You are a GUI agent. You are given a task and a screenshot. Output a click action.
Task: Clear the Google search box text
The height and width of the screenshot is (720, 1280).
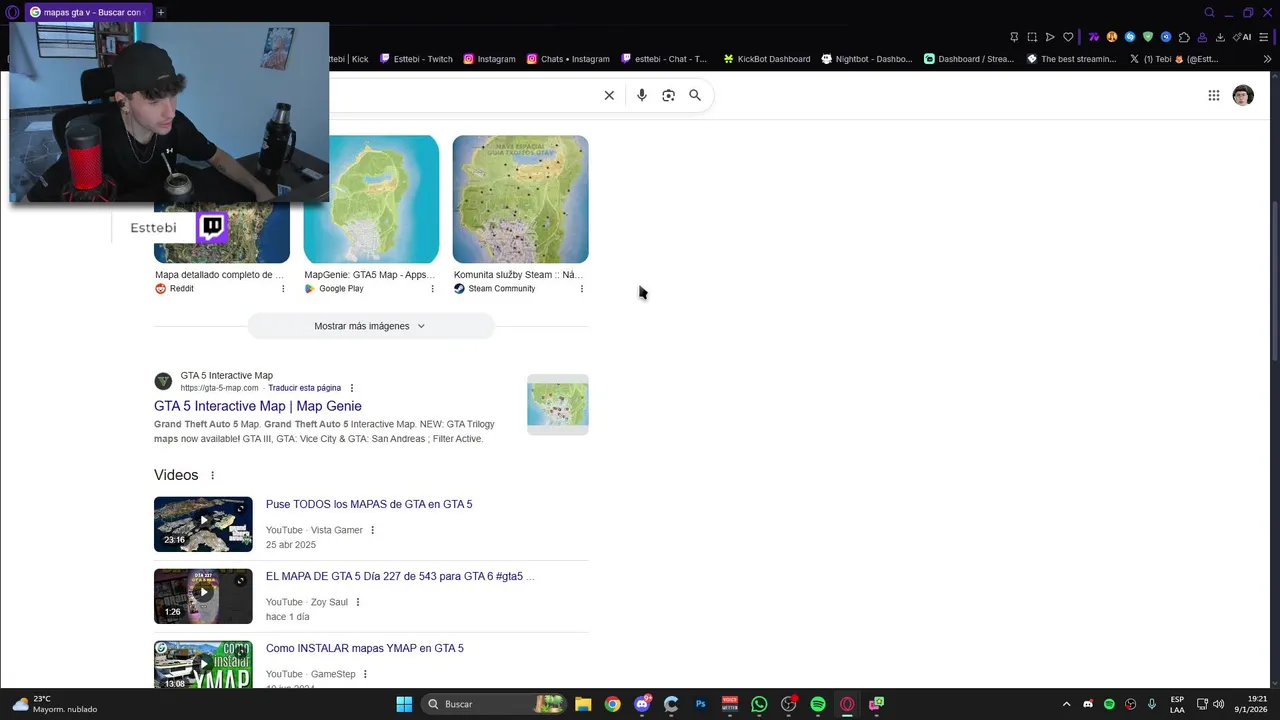pyautogui.click(x=609, y=95)
